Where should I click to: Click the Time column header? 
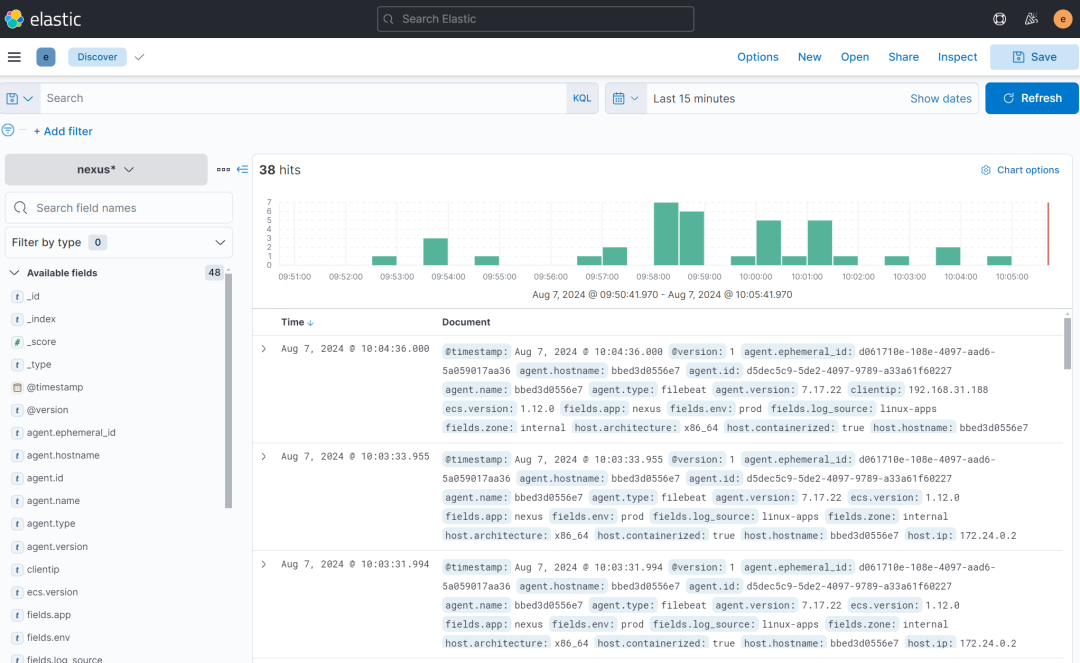pos(292,322)
